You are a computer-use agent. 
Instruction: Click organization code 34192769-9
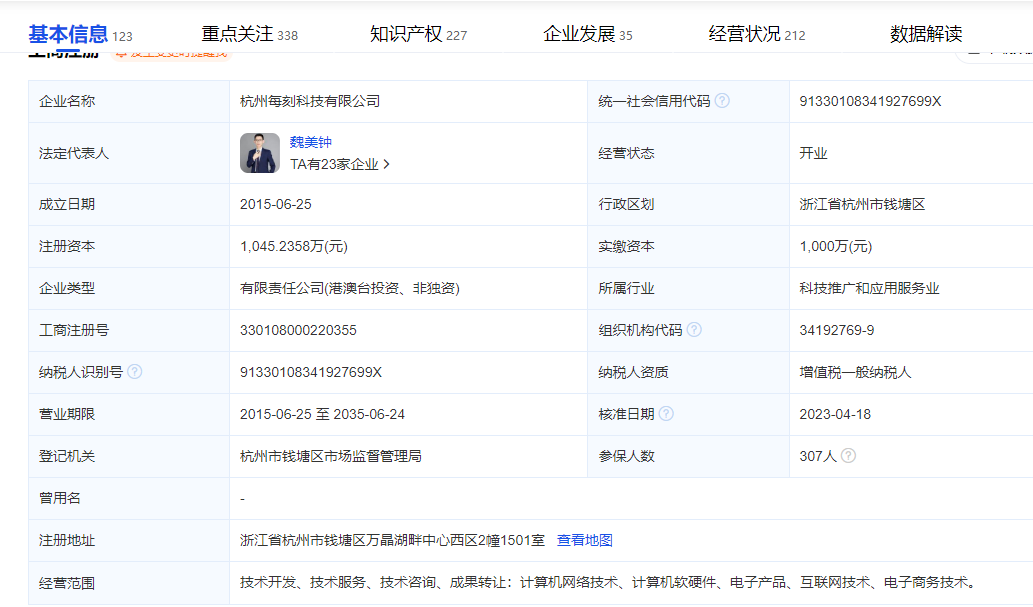[x=837, y=330]
